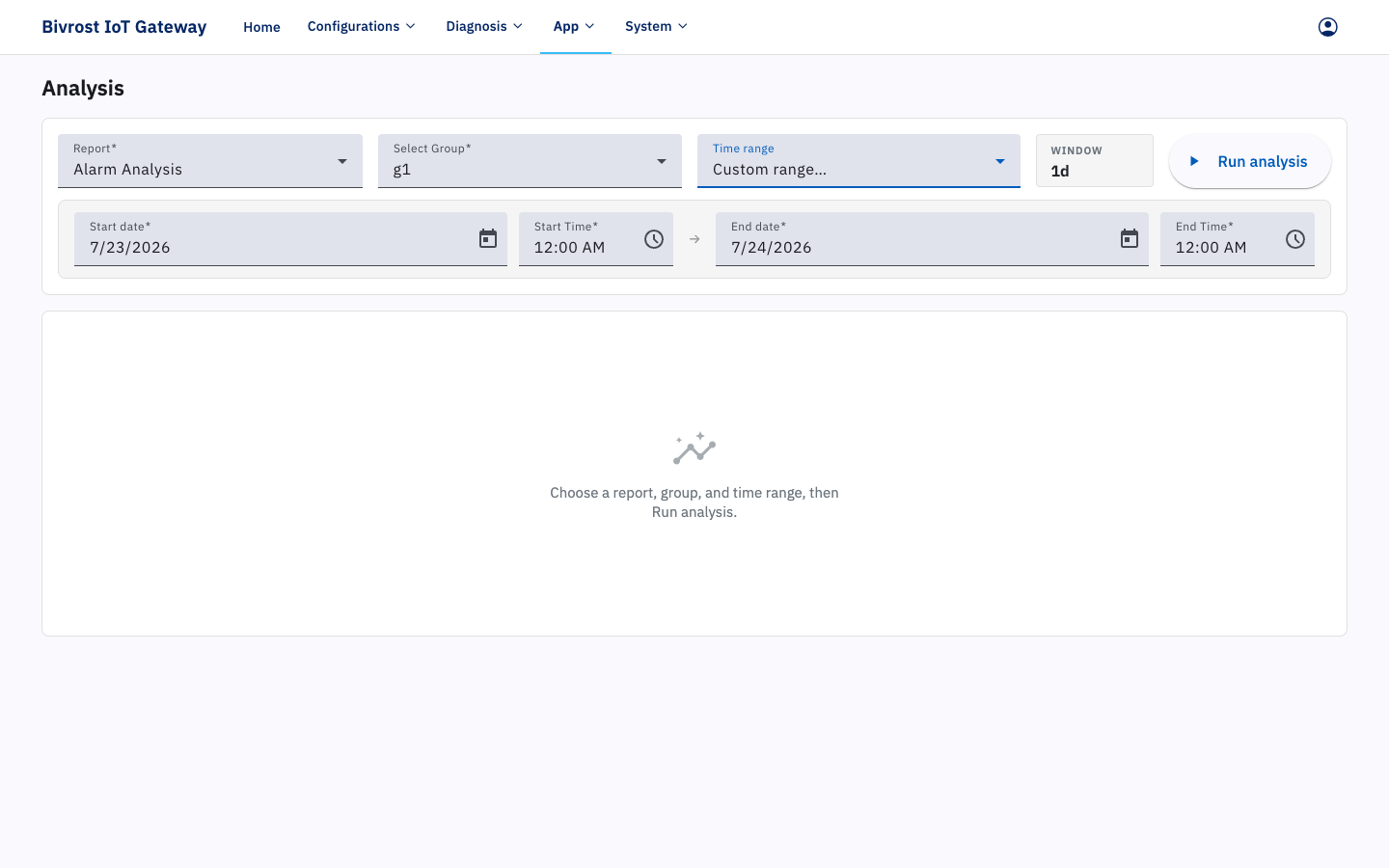Click the Start date field 7/23/2026
The height and width of the screenshot is (868, 1389).
(290, 239)
